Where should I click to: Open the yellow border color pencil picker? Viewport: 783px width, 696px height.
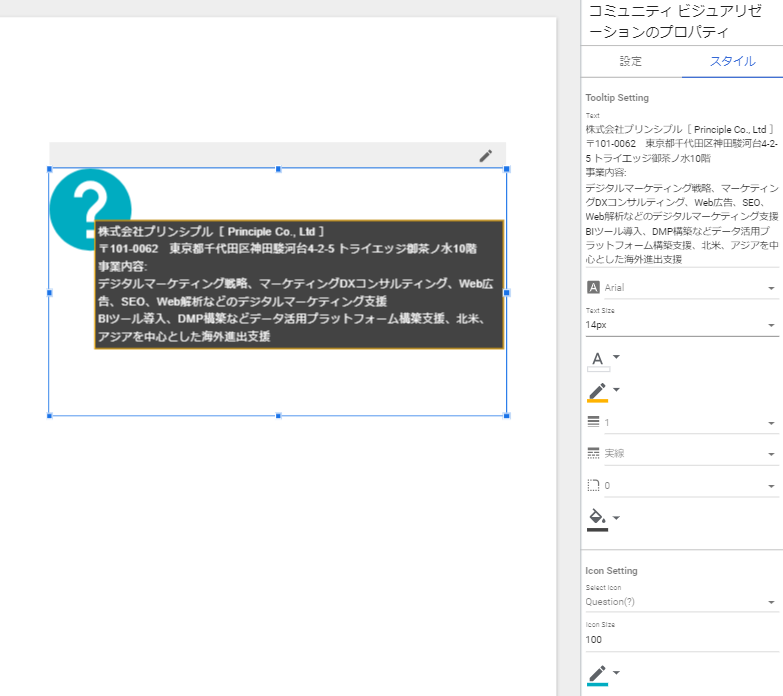603,391
